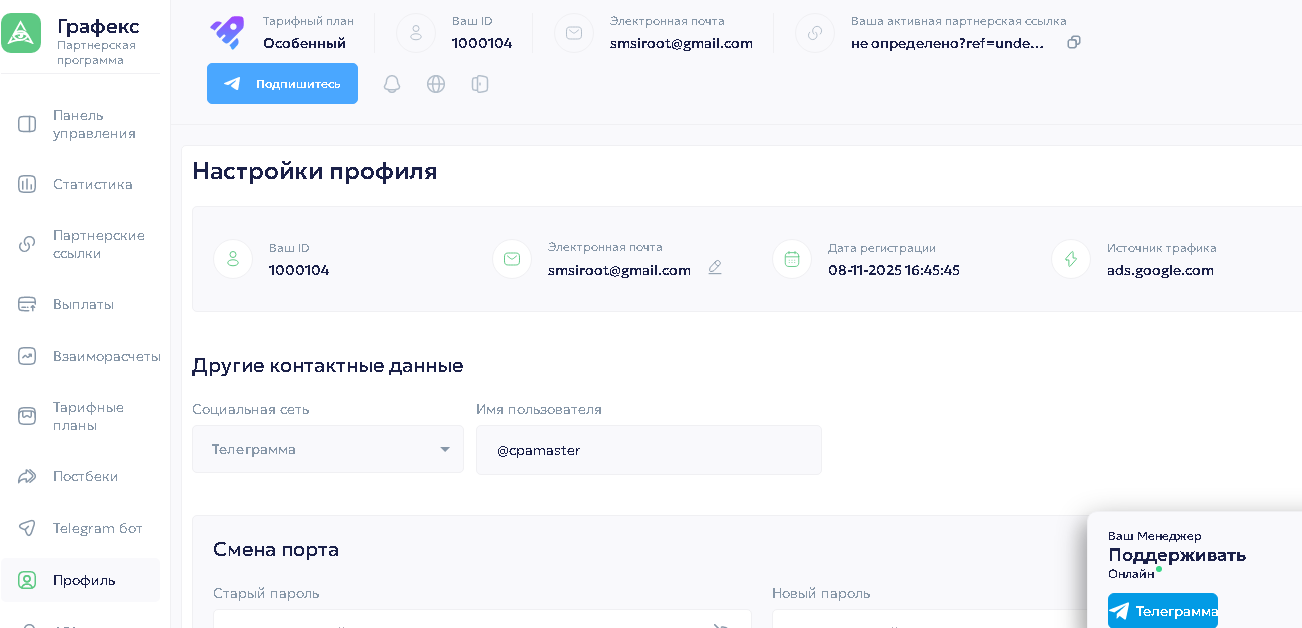The image size is (1302, 628).
Task: Navigate to Выплаты page
Action: pos(83,304)
